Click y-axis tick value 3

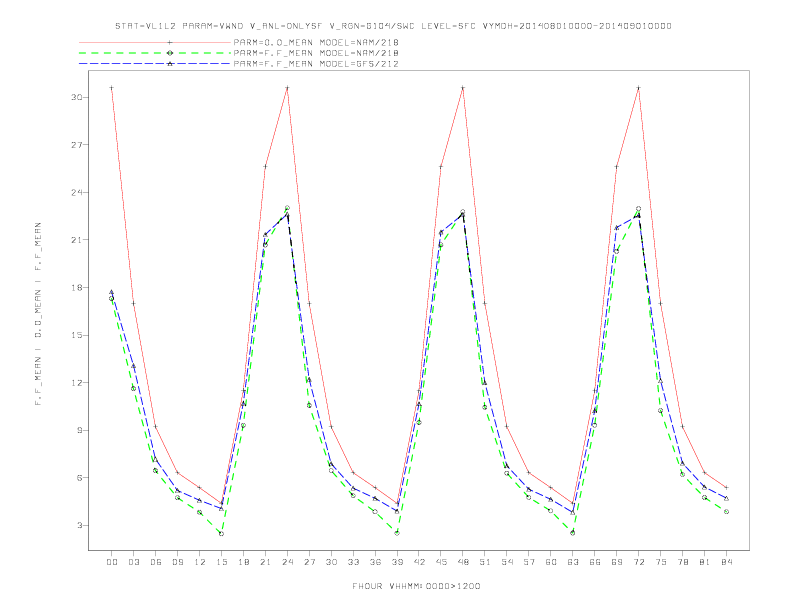coord(80,525)
